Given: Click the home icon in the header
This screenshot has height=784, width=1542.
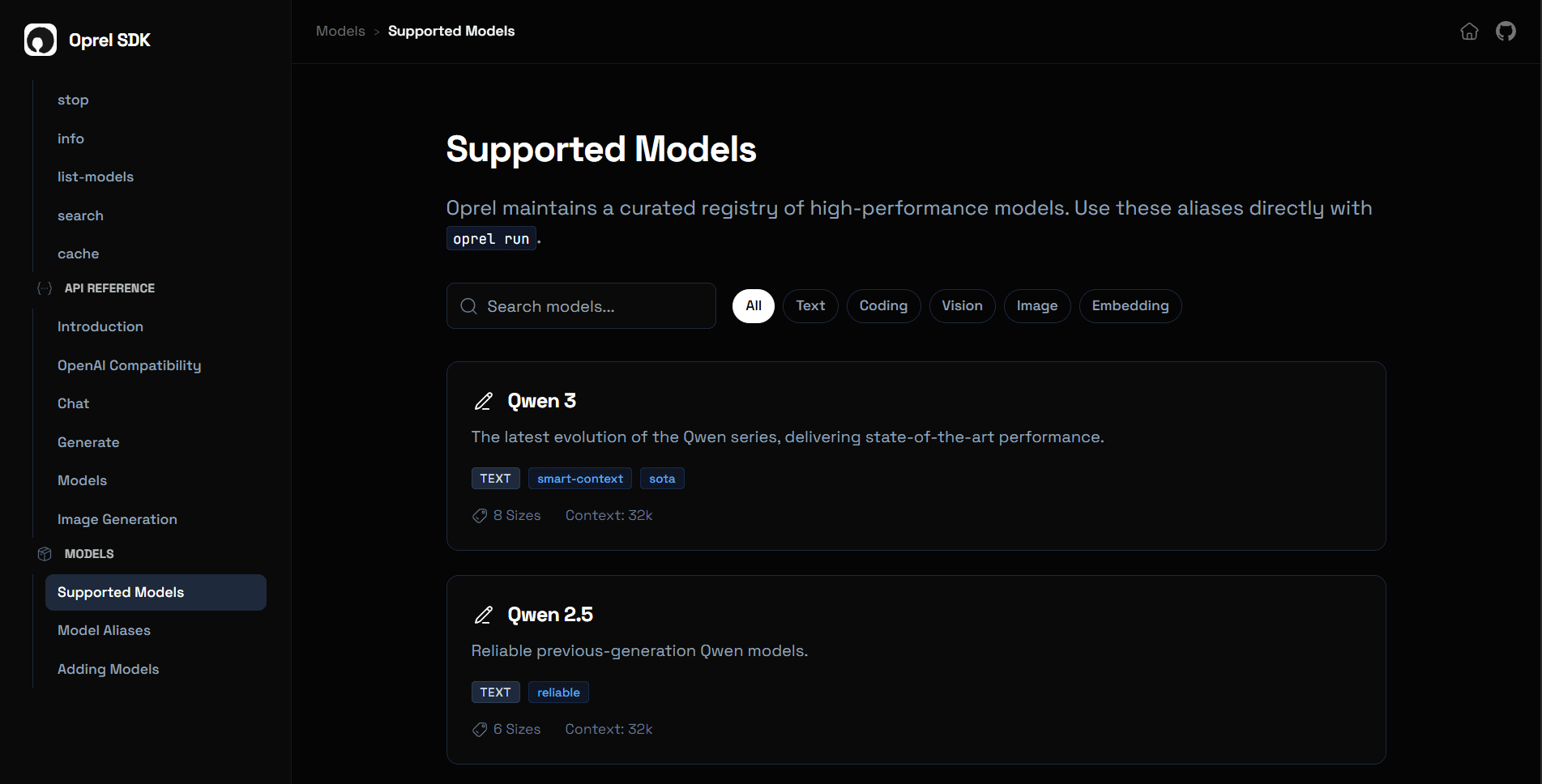Looking at the screenshot, I should tap(1469, 31).
